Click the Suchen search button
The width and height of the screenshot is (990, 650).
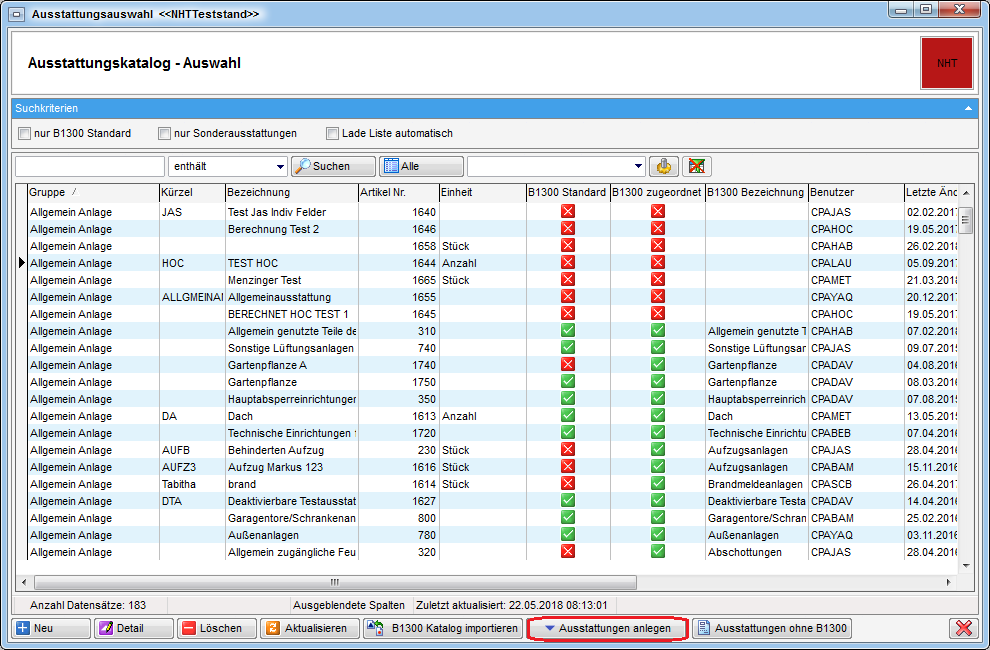(x=333, y=166)
